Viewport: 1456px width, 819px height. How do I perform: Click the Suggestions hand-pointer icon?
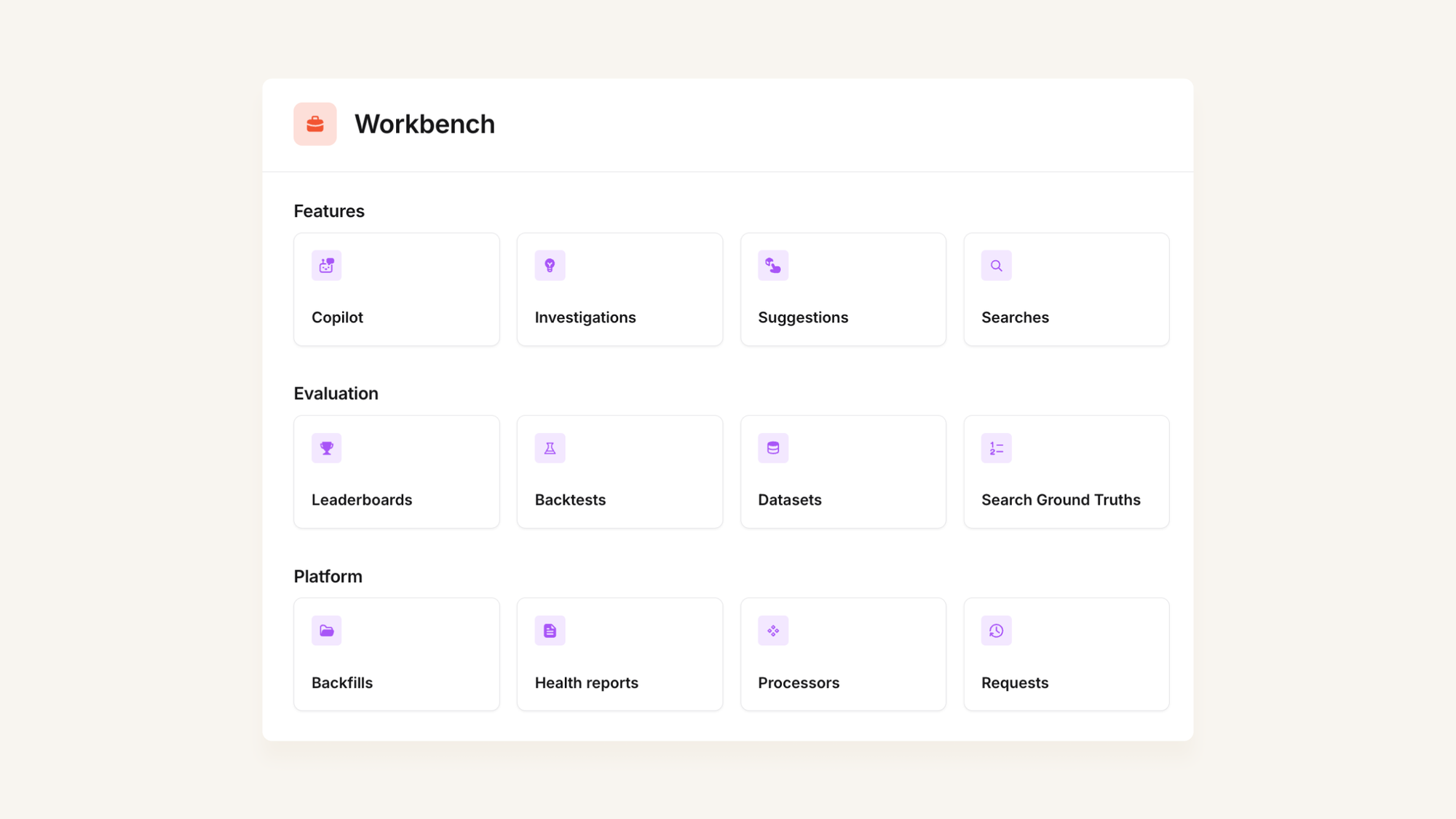click(x=772, y=266)
